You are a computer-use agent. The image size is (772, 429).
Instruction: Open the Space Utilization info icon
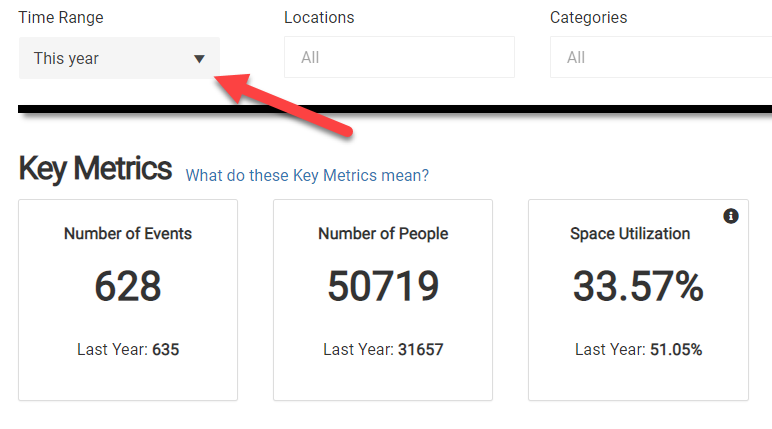731,216
